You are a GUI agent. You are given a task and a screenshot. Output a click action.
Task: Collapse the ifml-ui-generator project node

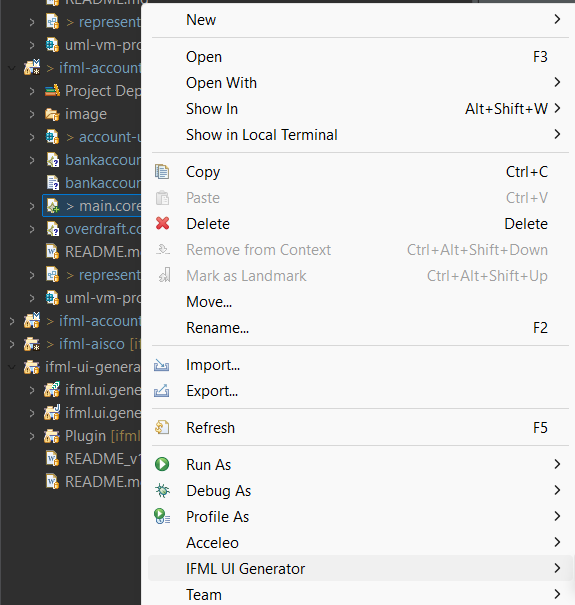12,367
